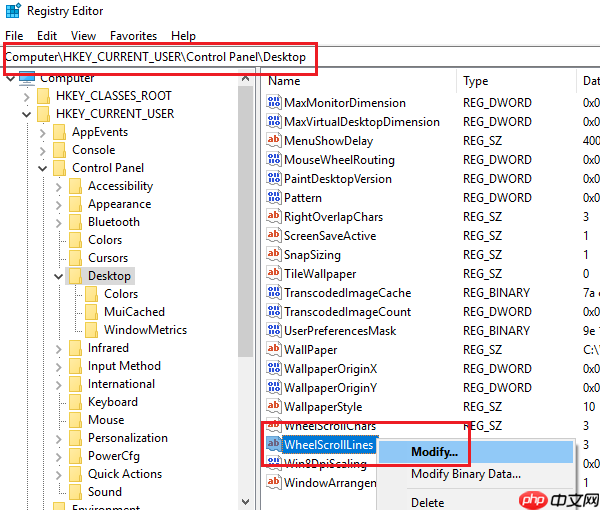Click the WallpaperStyle string icon

(x=274, y=406)
